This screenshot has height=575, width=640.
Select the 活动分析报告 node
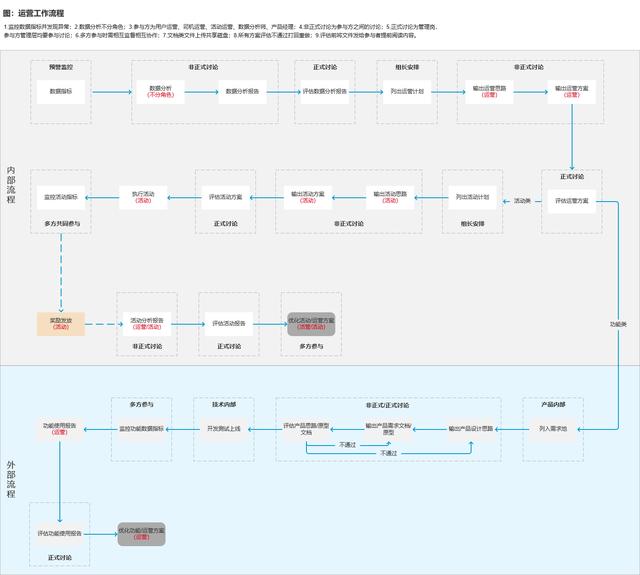pyautogui.click(x=147, y=324)
